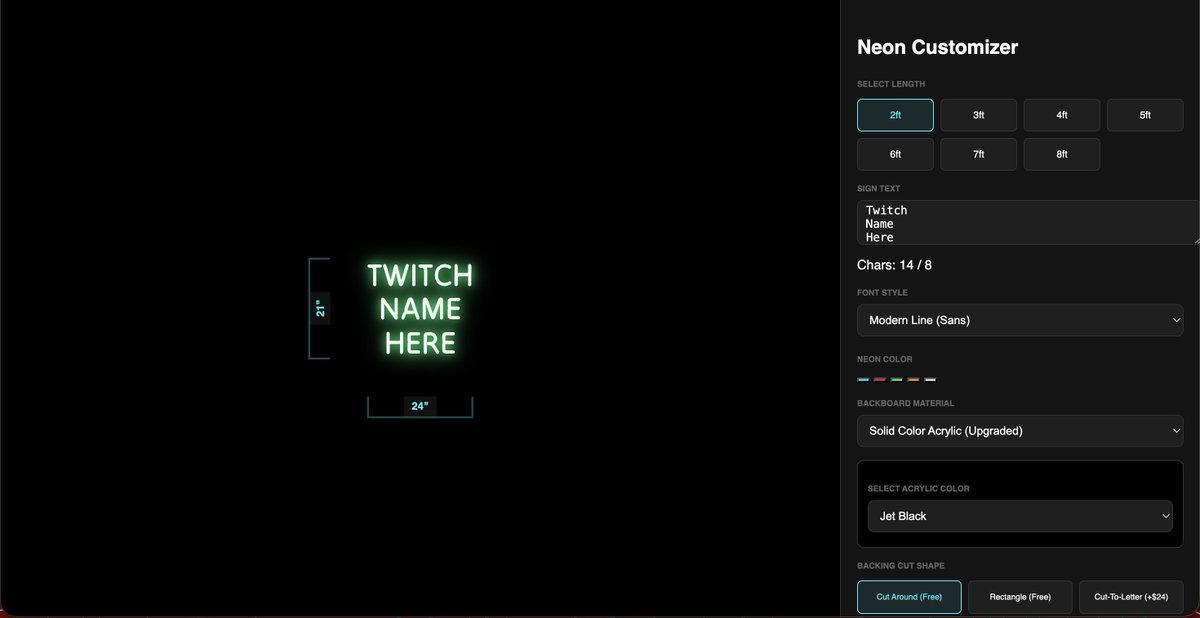
Task: Click the 24" width dimension label
Action: [x=420, y=406]
